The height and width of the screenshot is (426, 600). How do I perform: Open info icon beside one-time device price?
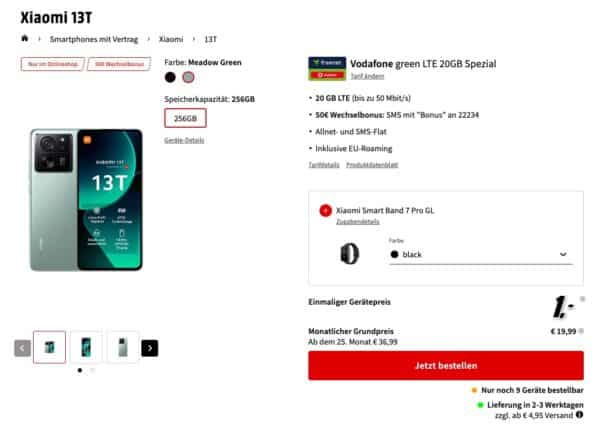point(582,299)
